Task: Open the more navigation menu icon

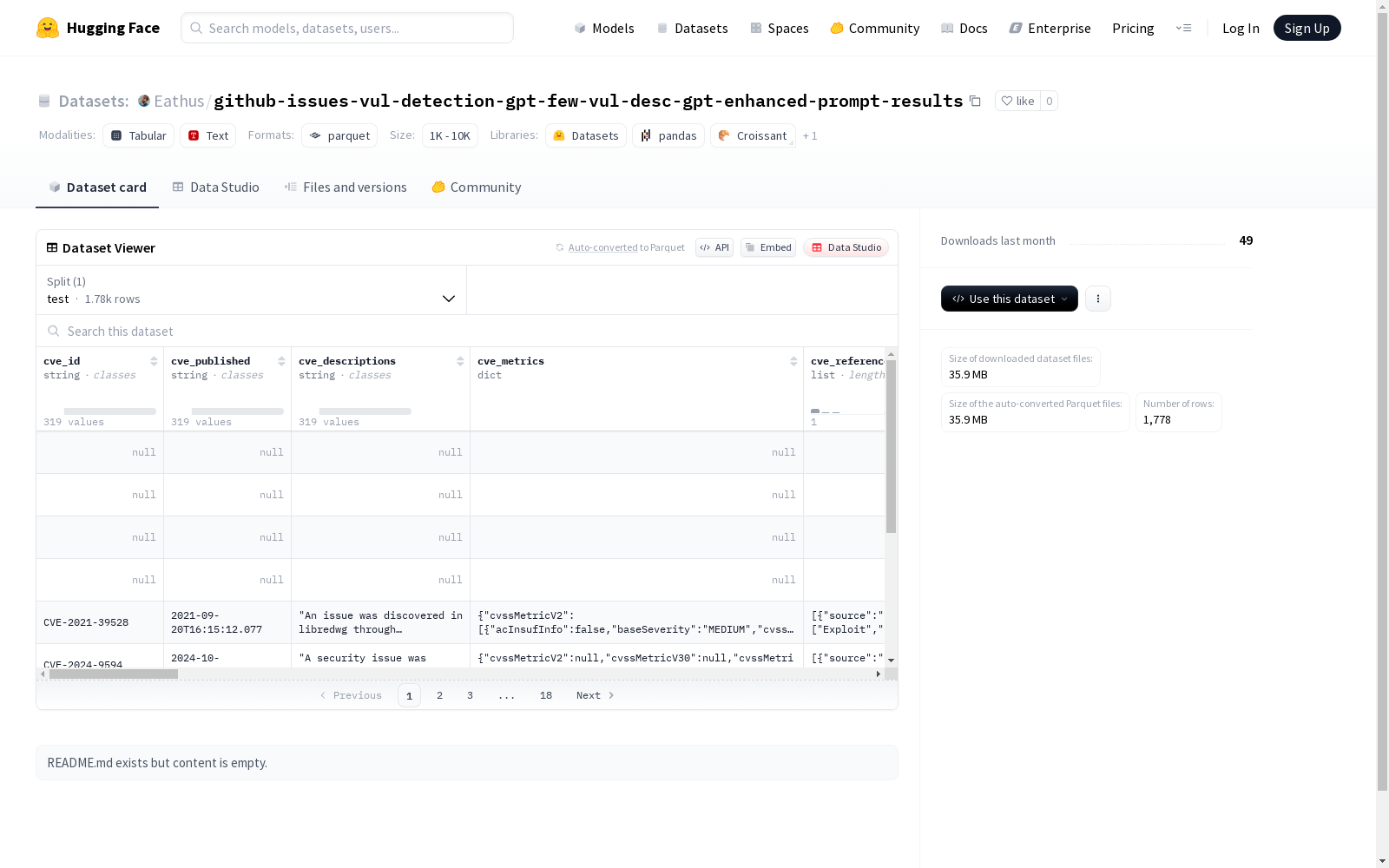Action: point(1183,28)
